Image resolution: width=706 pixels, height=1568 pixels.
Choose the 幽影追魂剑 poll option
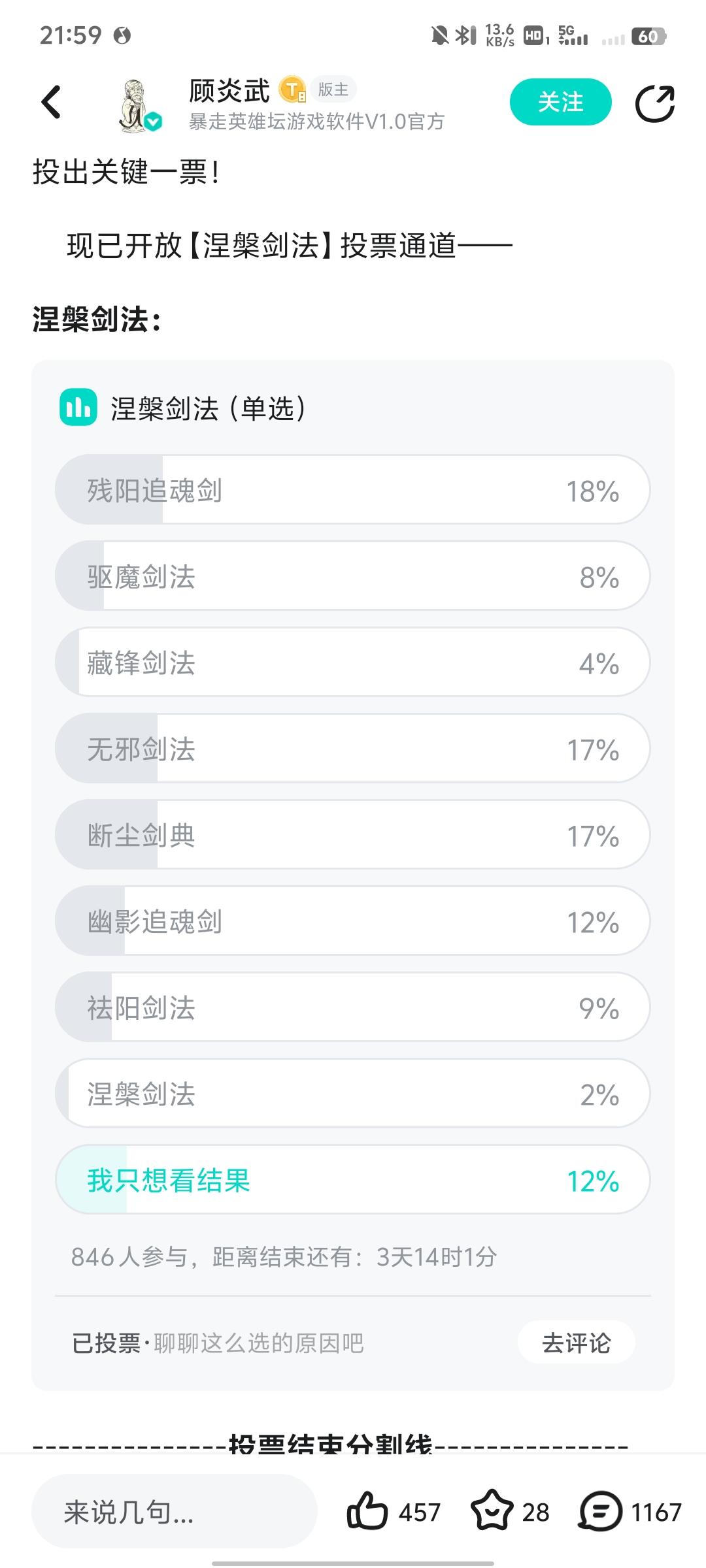pyautogui.click(x=352, y=921)
